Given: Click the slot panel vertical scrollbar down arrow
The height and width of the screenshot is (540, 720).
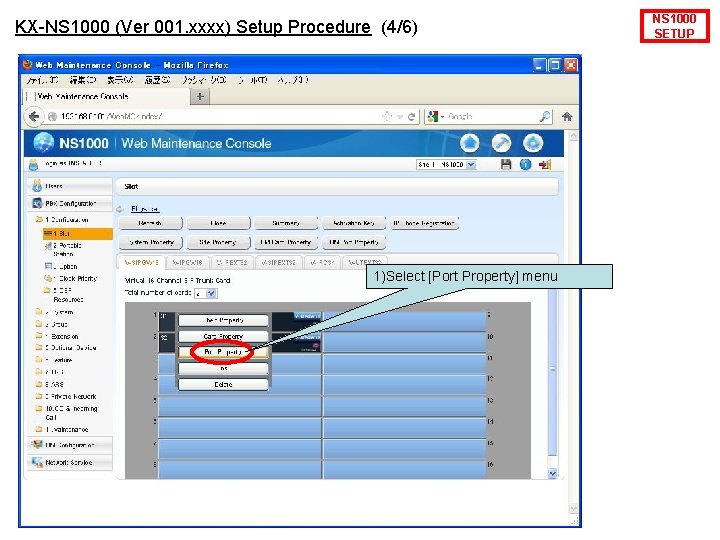Looking at the screenshot, I should pyautogui.click(x=552, y=473).
